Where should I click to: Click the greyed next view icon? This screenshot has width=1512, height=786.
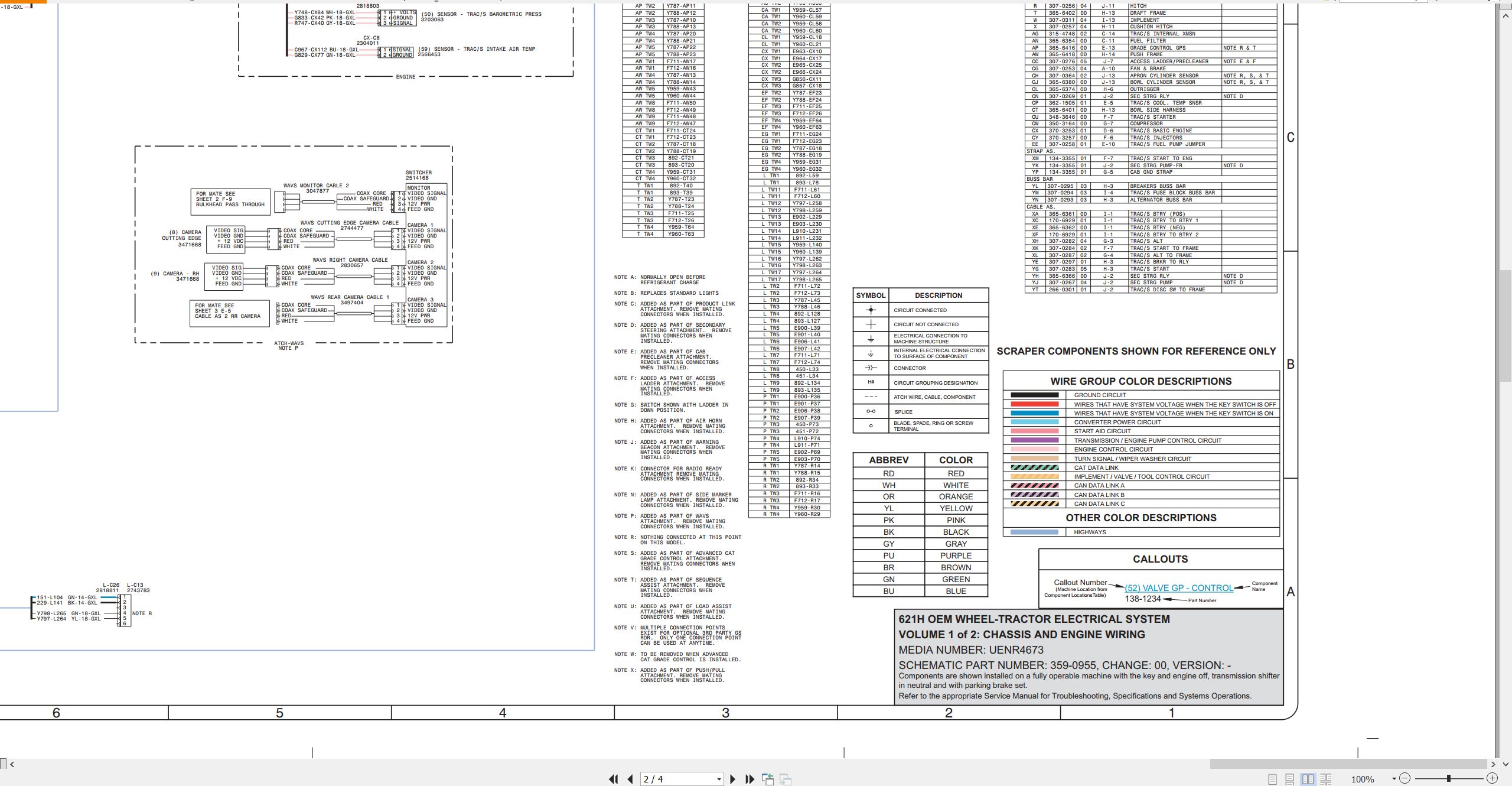point(786,779)
